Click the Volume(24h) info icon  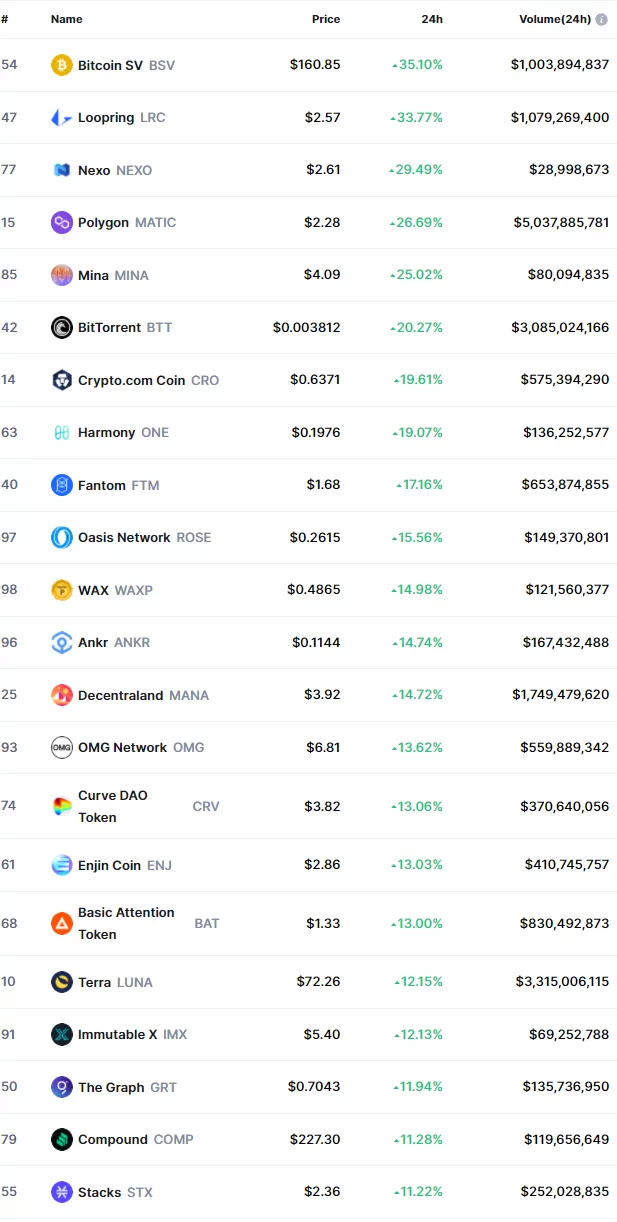[x=601, y=19]
